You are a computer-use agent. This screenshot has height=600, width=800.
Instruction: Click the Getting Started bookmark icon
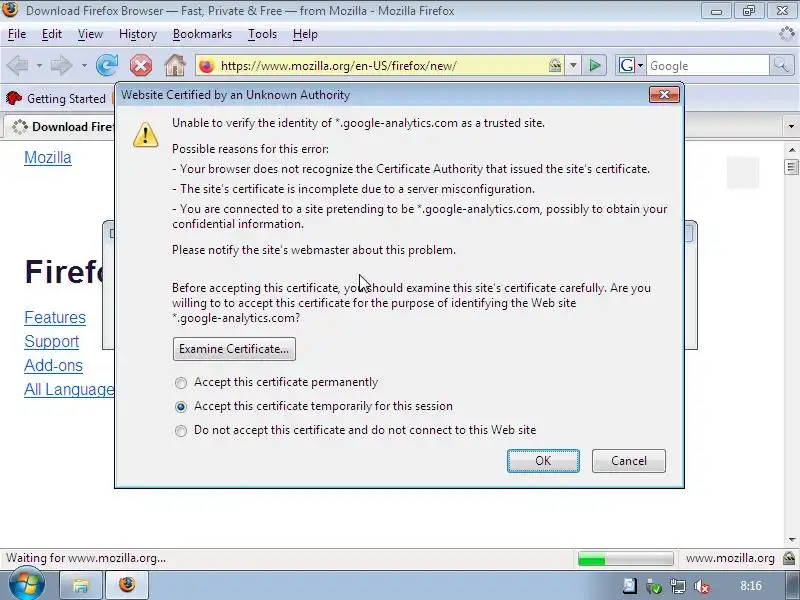pos(14,98)
